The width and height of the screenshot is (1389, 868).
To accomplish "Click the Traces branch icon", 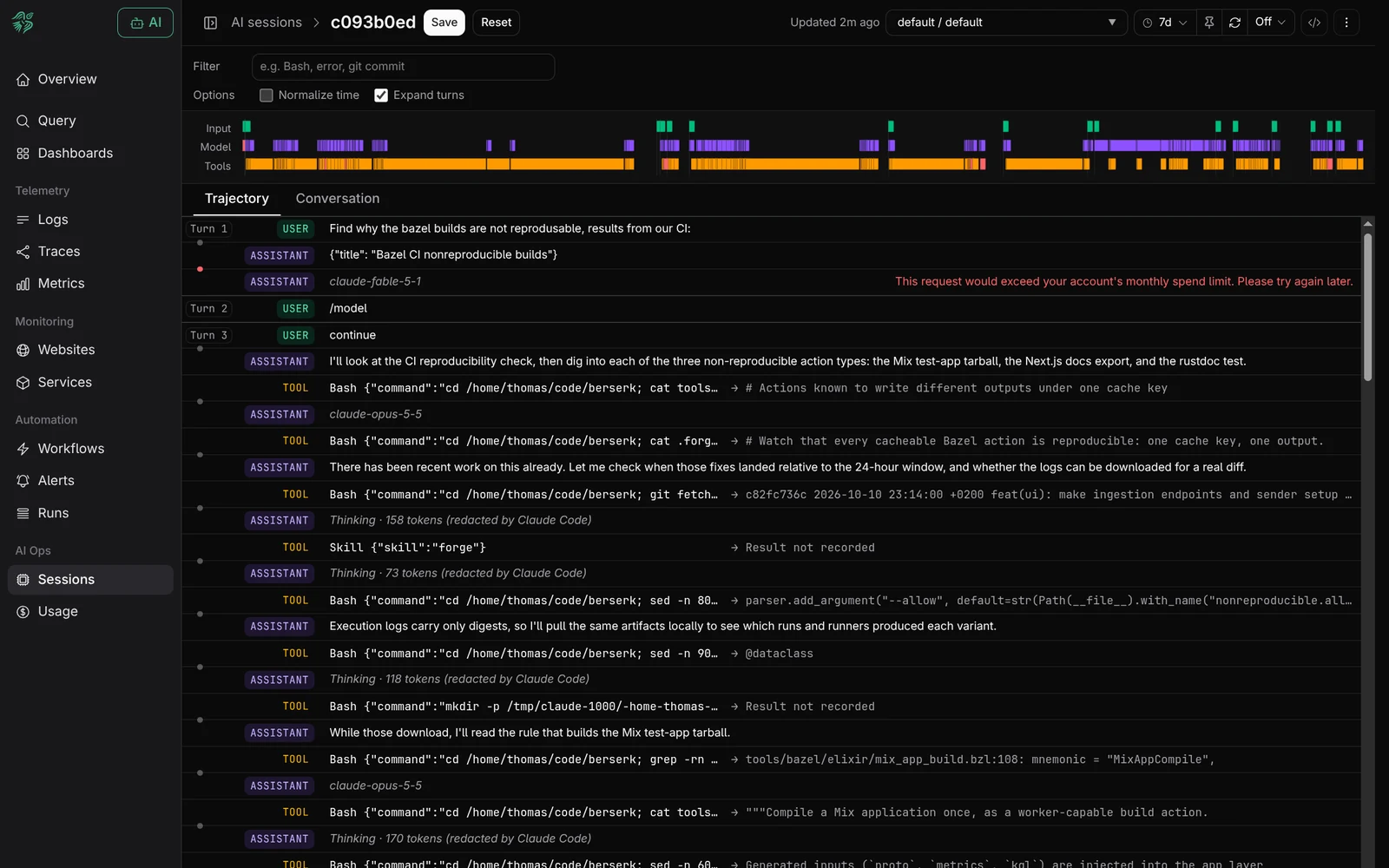I will click(x=23, y=252).
